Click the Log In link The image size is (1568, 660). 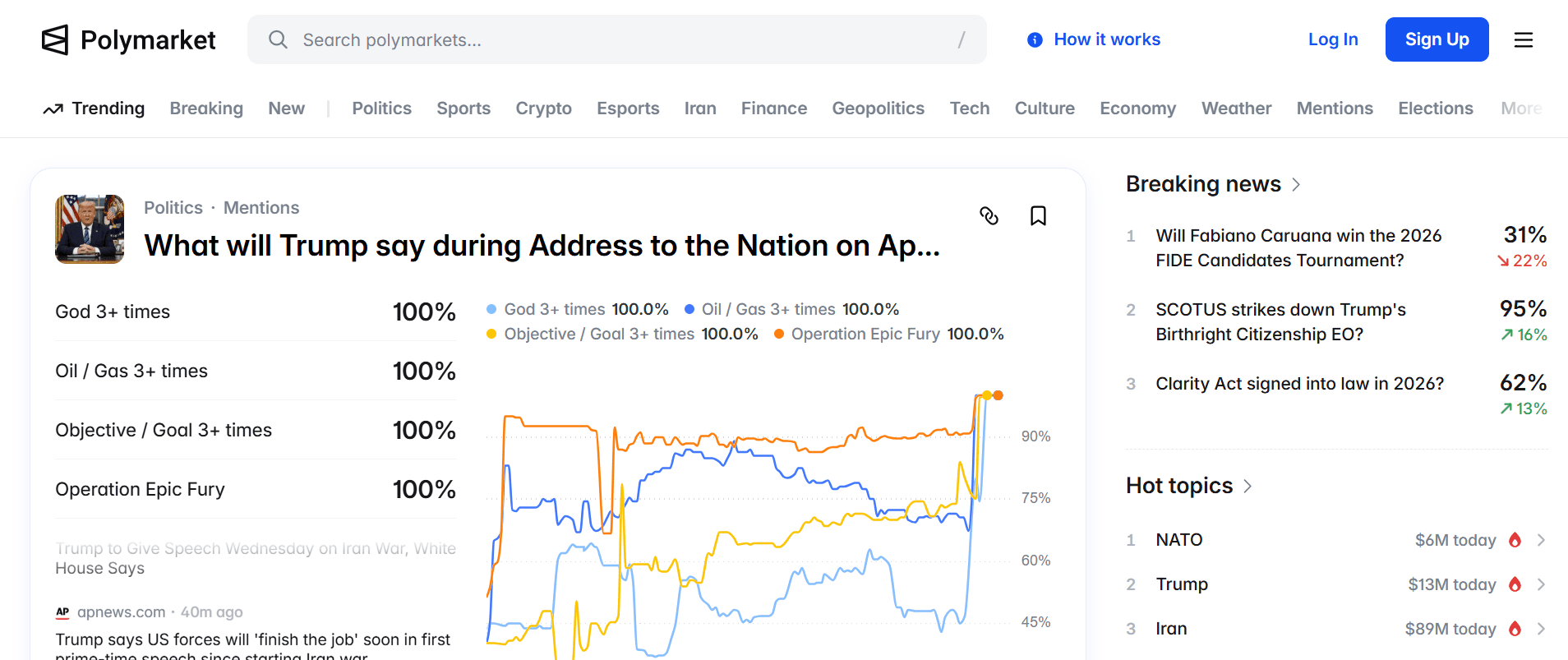1333,39
